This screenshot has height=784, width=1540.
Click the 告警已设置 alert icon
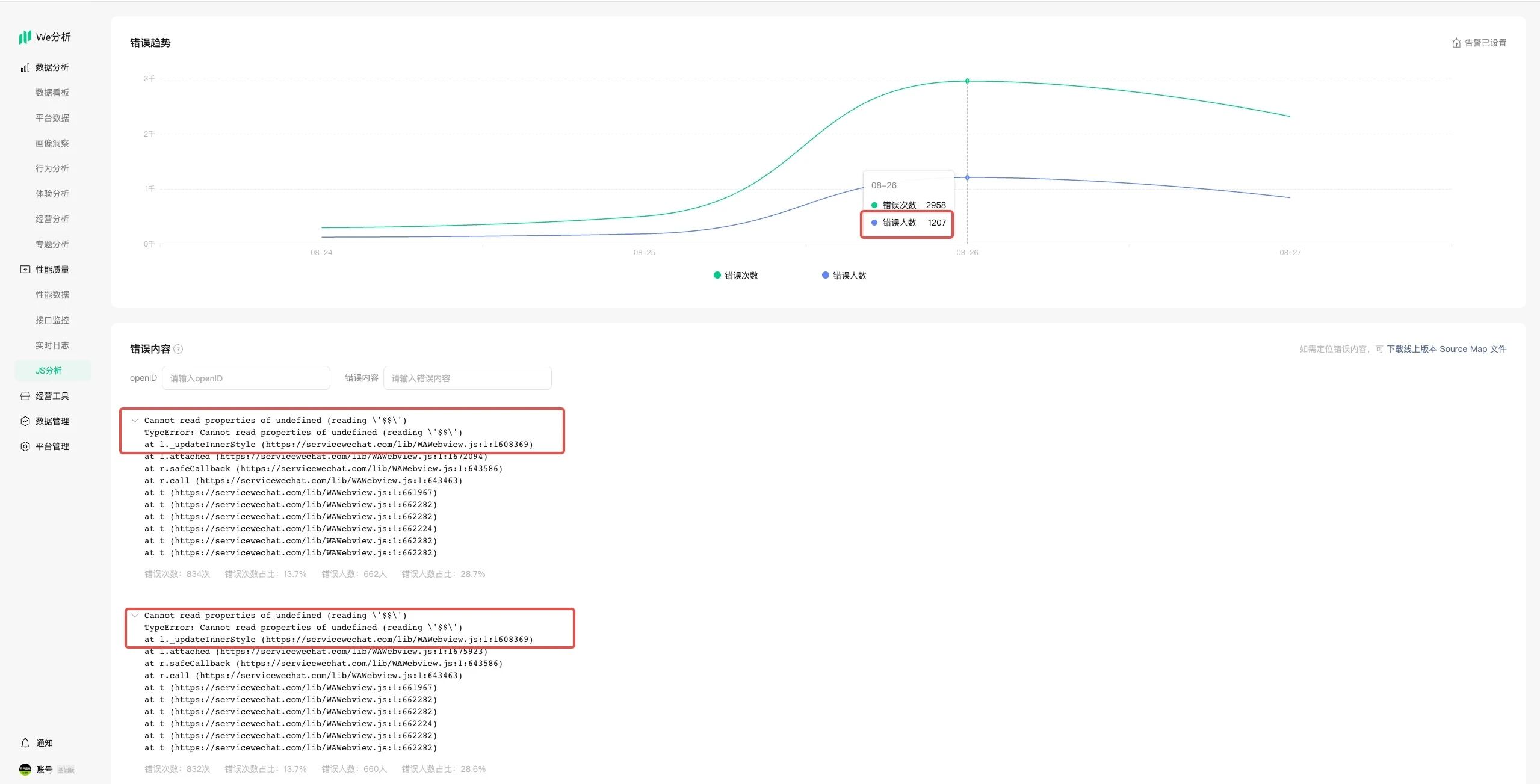[x=1456, y=43]
